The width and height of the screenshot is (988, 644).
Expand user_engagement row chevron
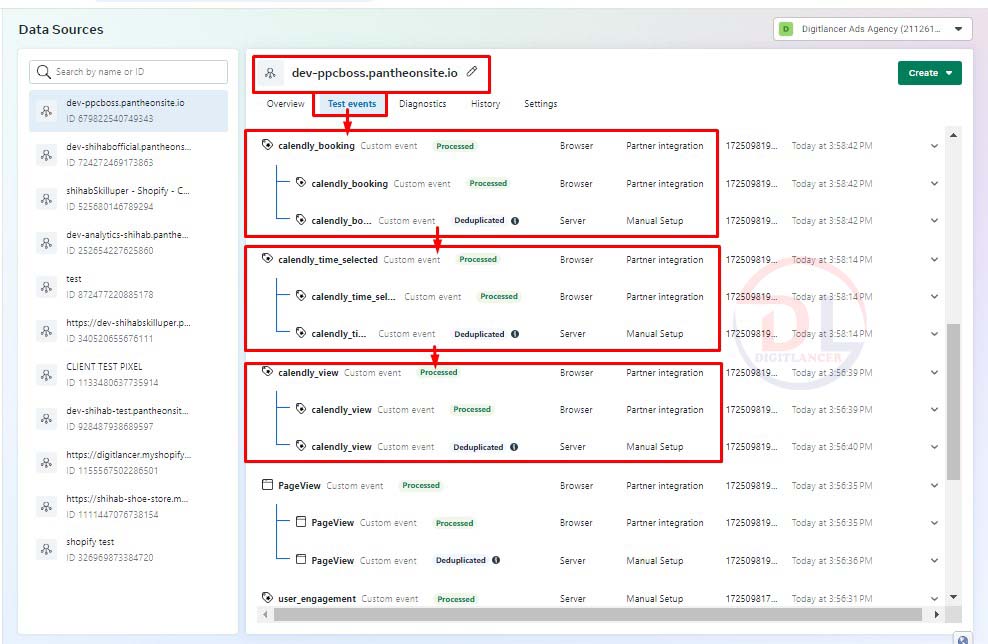click(x=934, y=599)
